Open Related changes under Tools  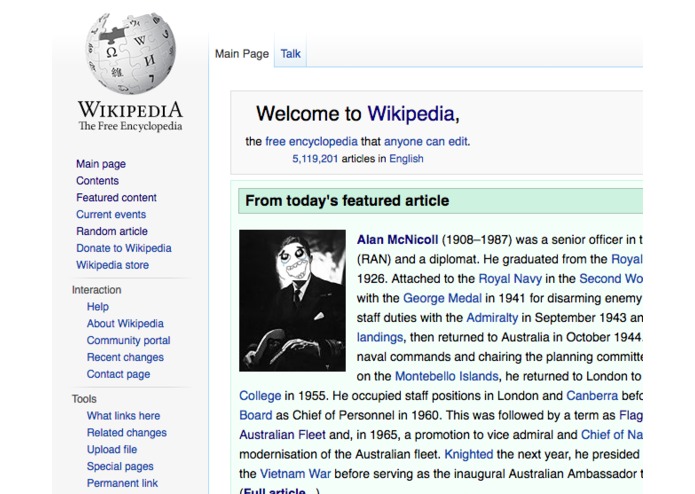pos(127,432)
